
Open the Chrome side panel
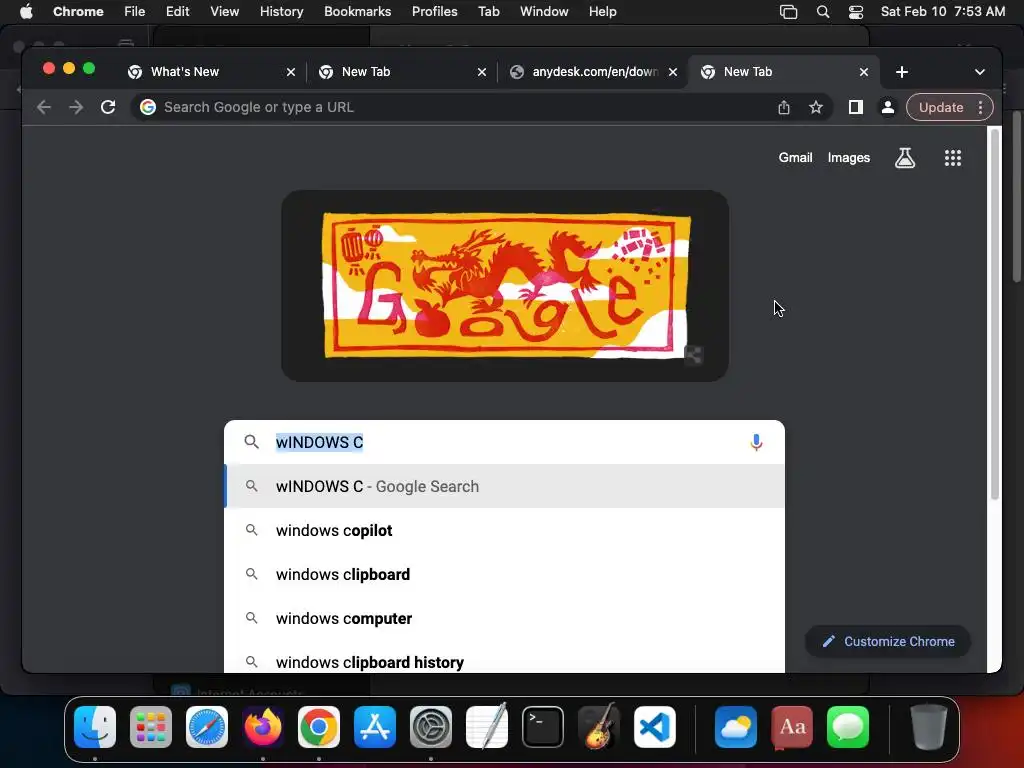(856, 107)
